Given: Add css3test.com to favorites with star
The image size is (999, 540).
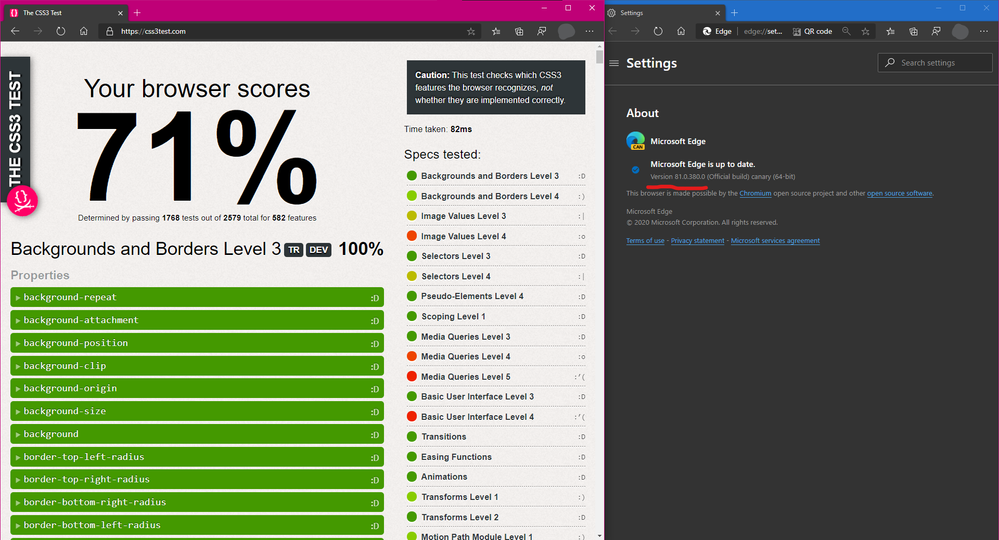Looking at the screenshot, I should tap(471, 31).
